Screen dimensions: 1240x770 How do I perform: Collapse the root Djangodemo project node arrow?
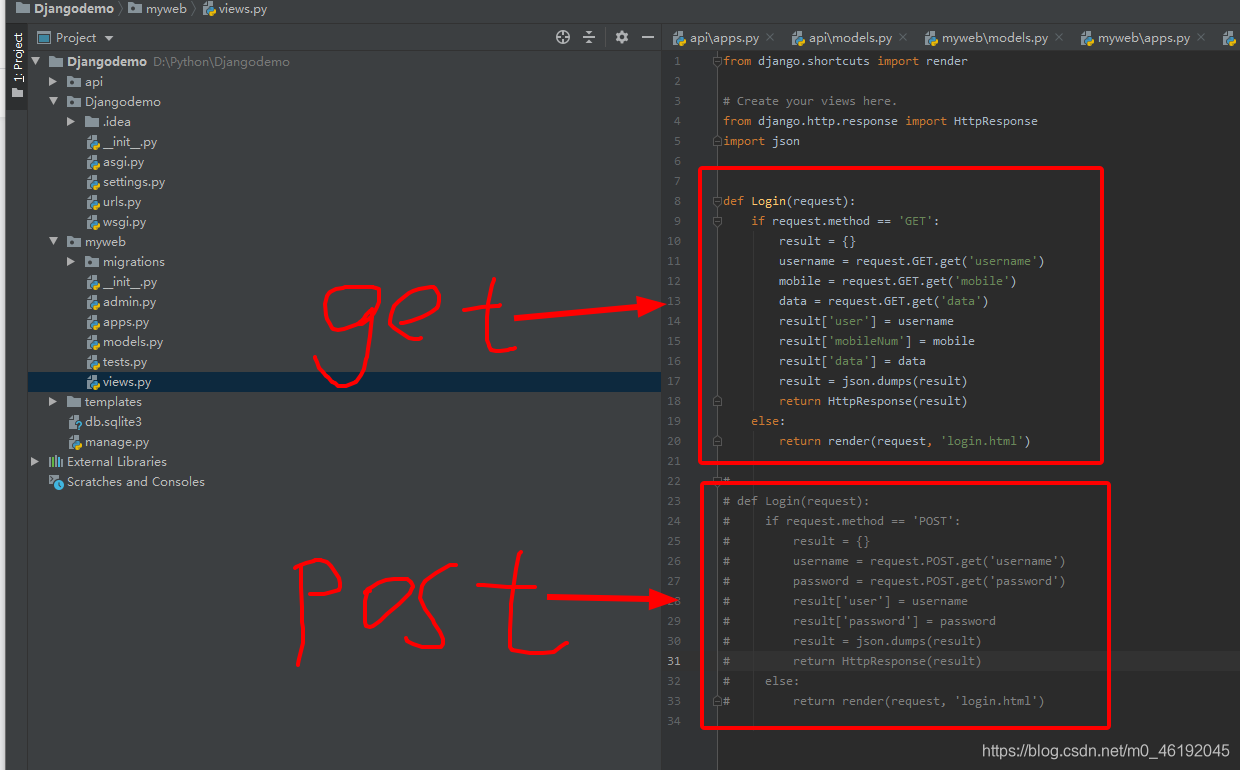(36, 62)
